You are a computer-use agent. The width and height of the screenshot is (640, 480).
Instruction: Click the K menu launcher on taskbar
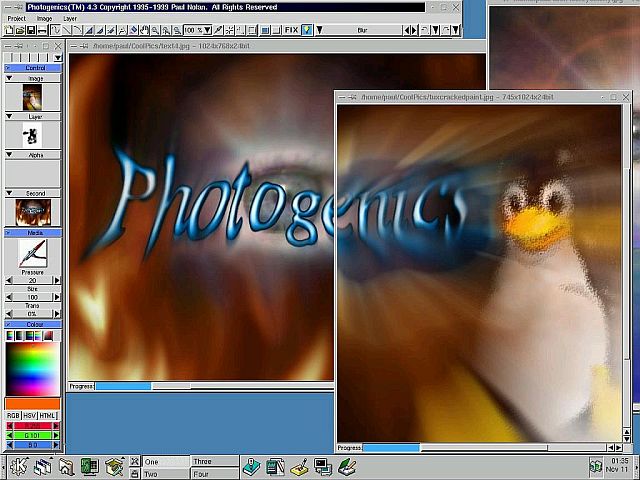pos(18,466)
